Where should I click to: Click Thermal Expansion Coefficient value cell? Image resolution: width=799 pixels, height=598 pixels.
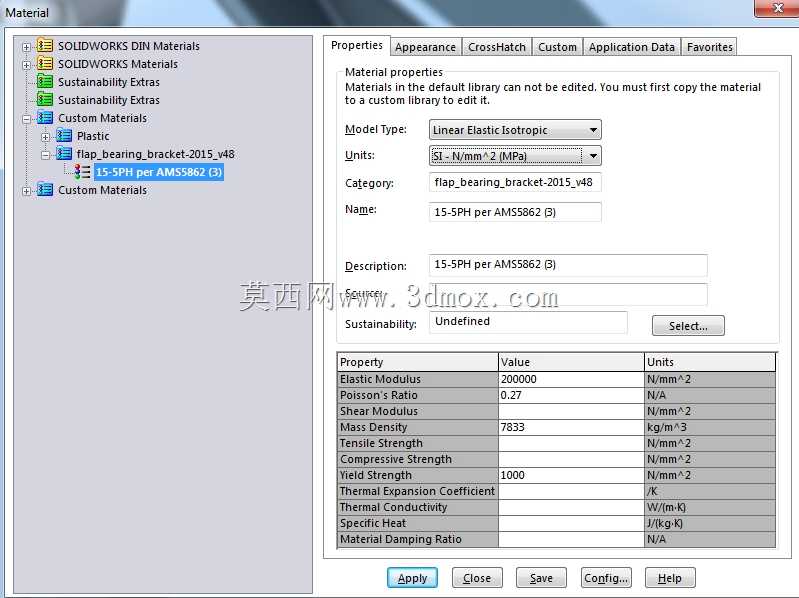(571, 491)
